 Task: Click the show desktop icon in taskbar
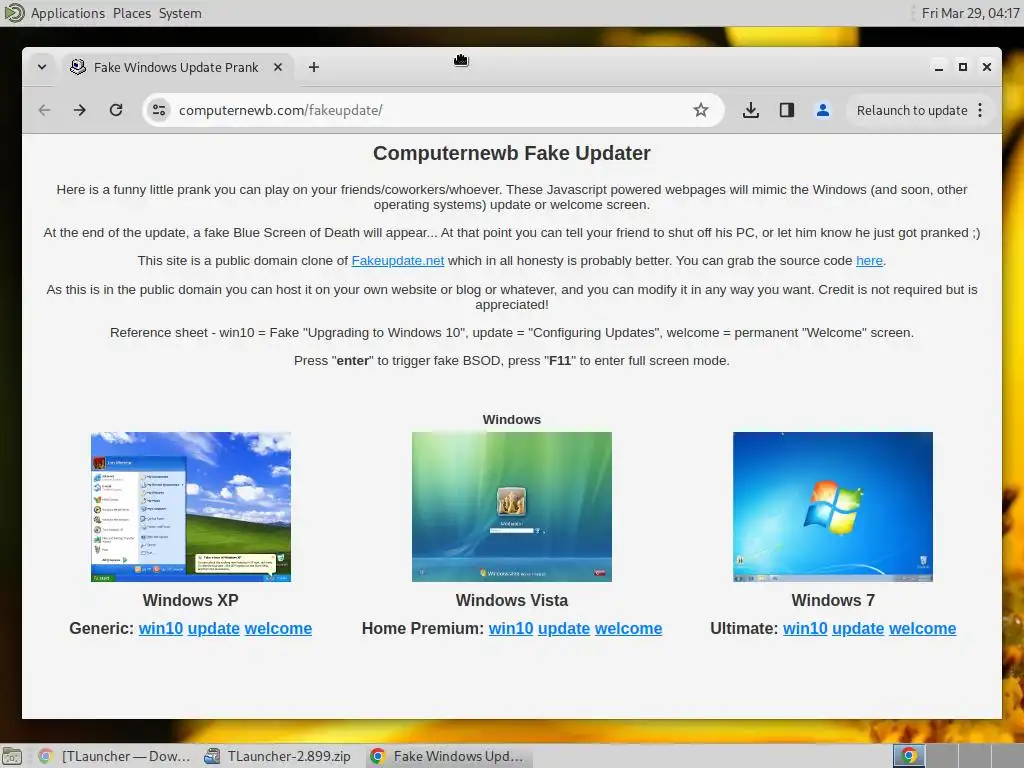[x=12, y=756]
